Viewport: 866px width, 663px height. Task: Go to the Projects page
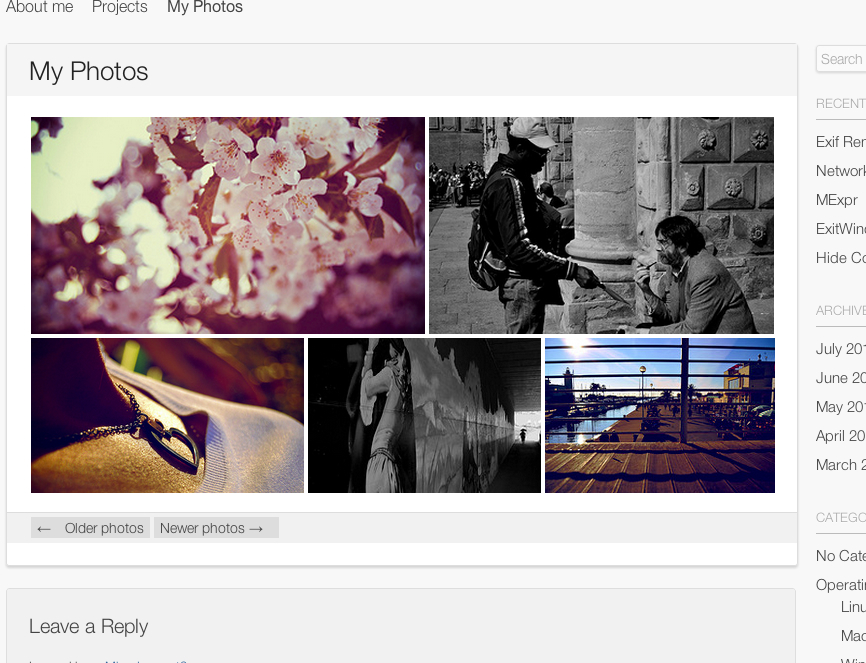119,8
